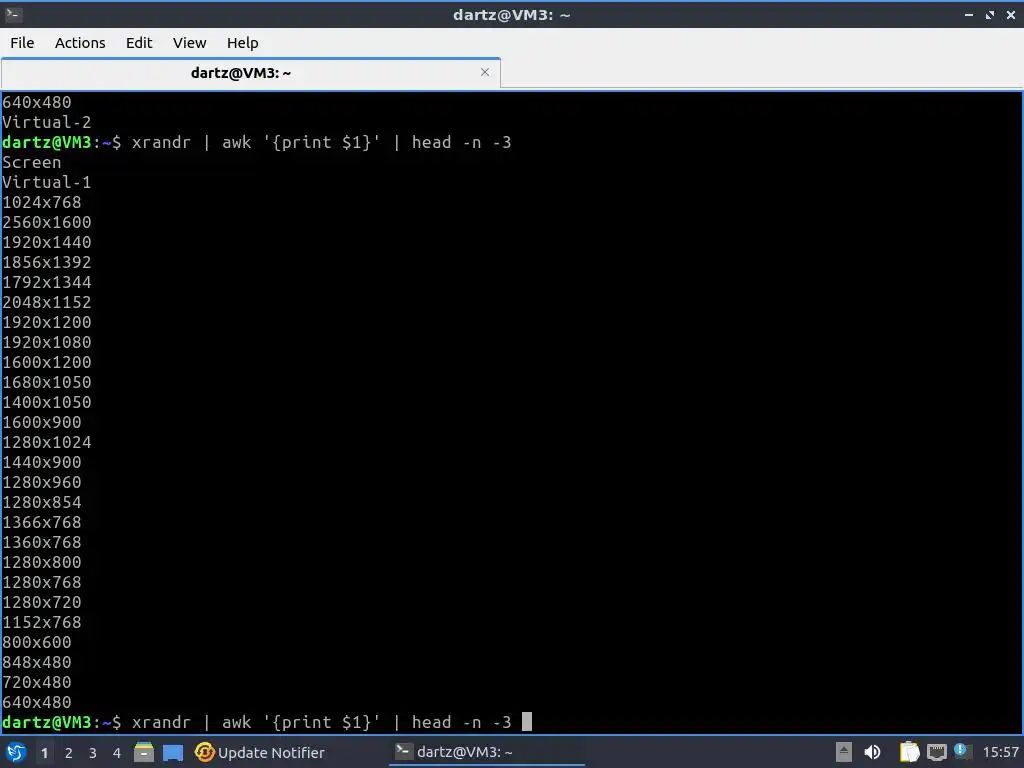Image resolution: width=1024 pixels, height=768 pixels.
Task: Click the 1792x1344 resolution line
Action: (47, 282)
